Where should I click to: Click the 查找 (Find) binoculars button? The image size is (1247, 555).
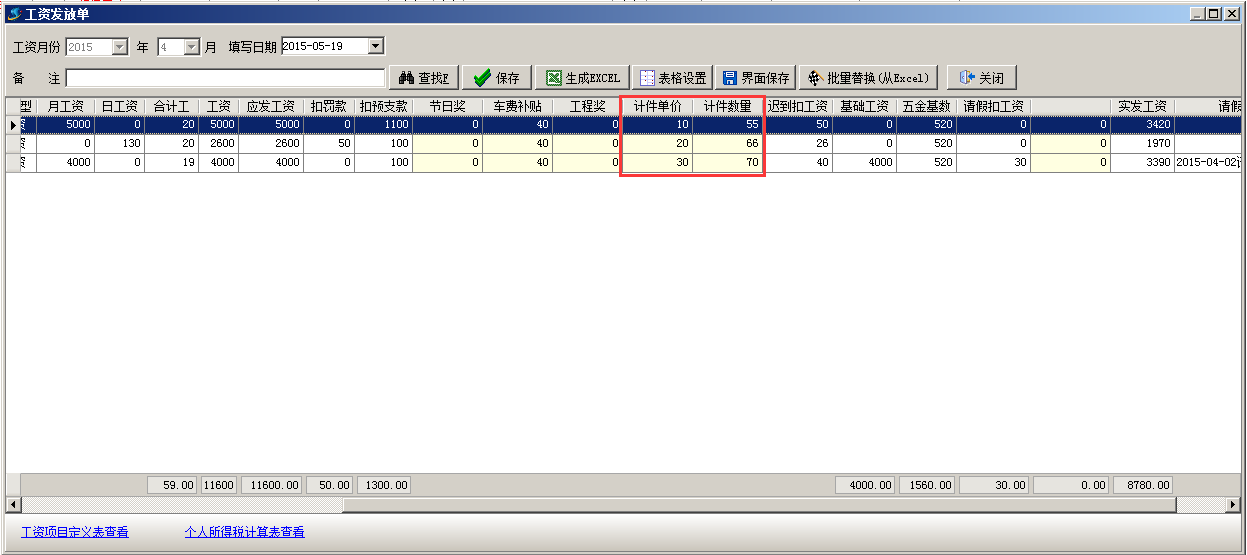click(x=424, y=78)
